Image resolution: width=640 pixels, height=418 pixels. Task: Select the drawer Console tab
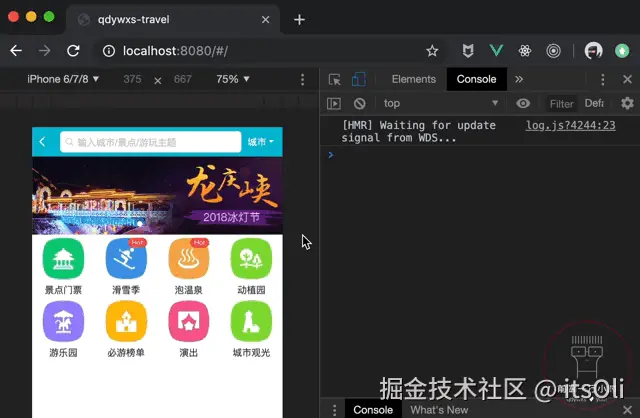(373, 409)
